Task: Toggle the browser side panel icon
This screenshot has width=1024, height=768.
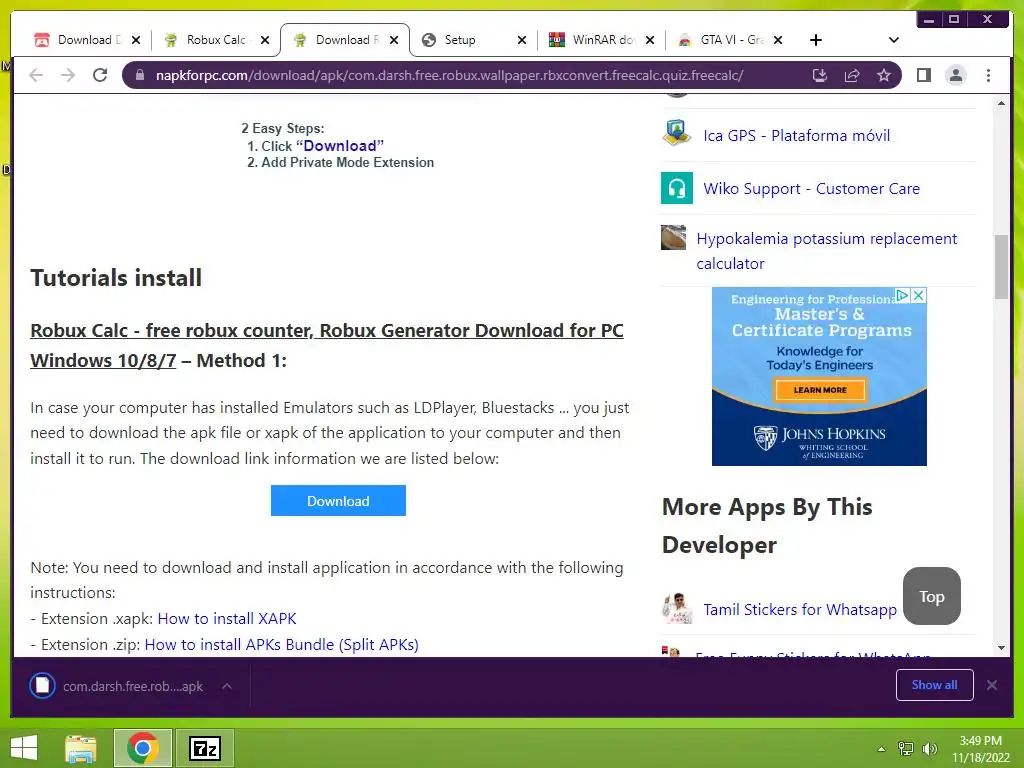Action: [x=923, y=76]
